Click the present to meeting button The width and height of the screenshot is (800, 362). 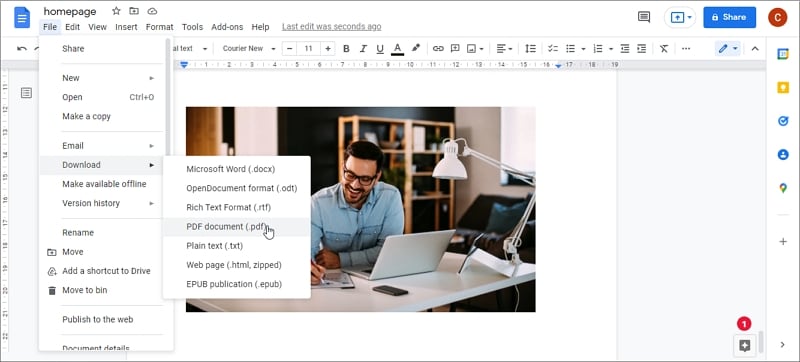[x=680, y=17]
